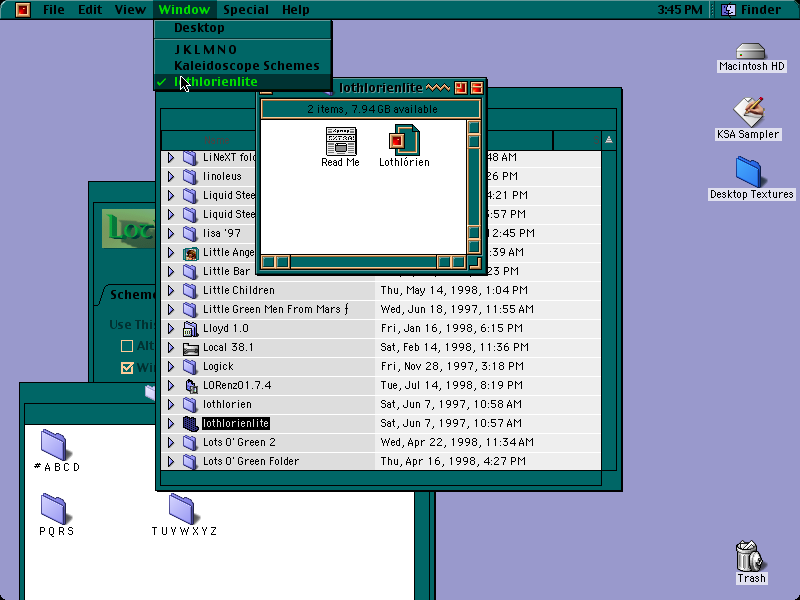The image size is (800, 600).
Task: Click the lothlorienlite window horizontal scrollbar
Action: tap(363, 262)
